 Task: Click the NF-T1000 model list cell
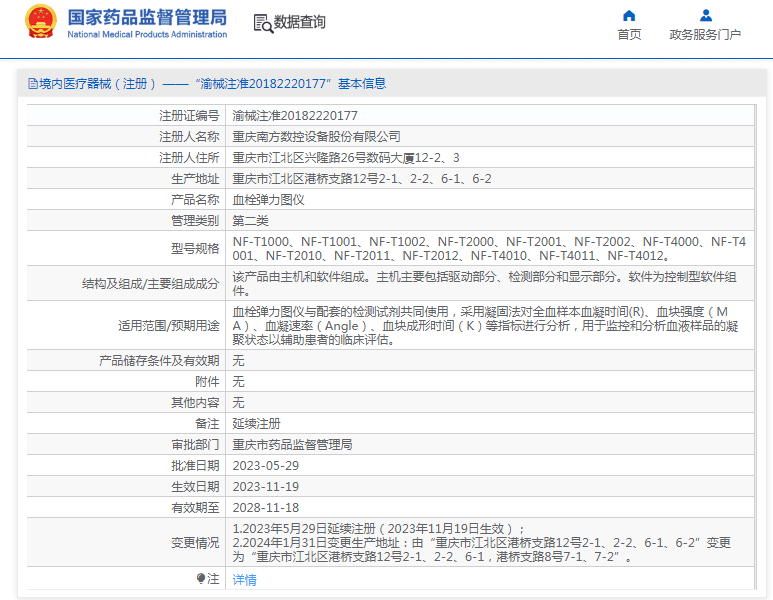(489, 248)
